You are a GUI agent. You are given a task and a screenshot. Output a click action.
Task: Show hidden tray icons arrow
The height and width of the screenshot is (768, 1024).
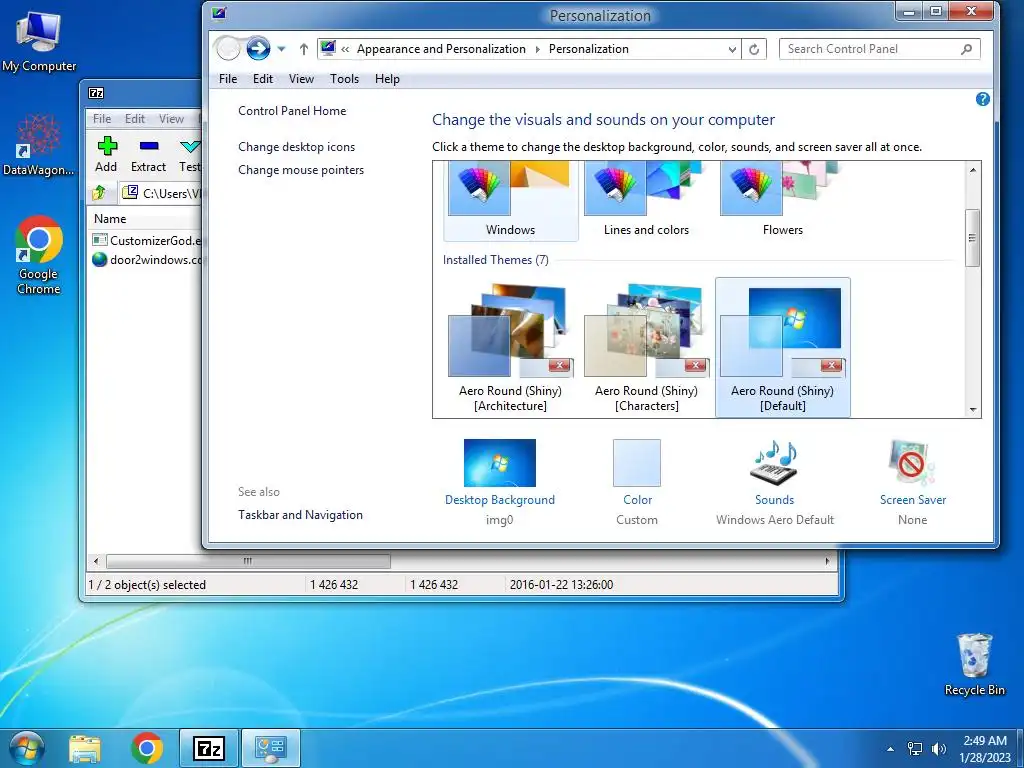[889, 749]
